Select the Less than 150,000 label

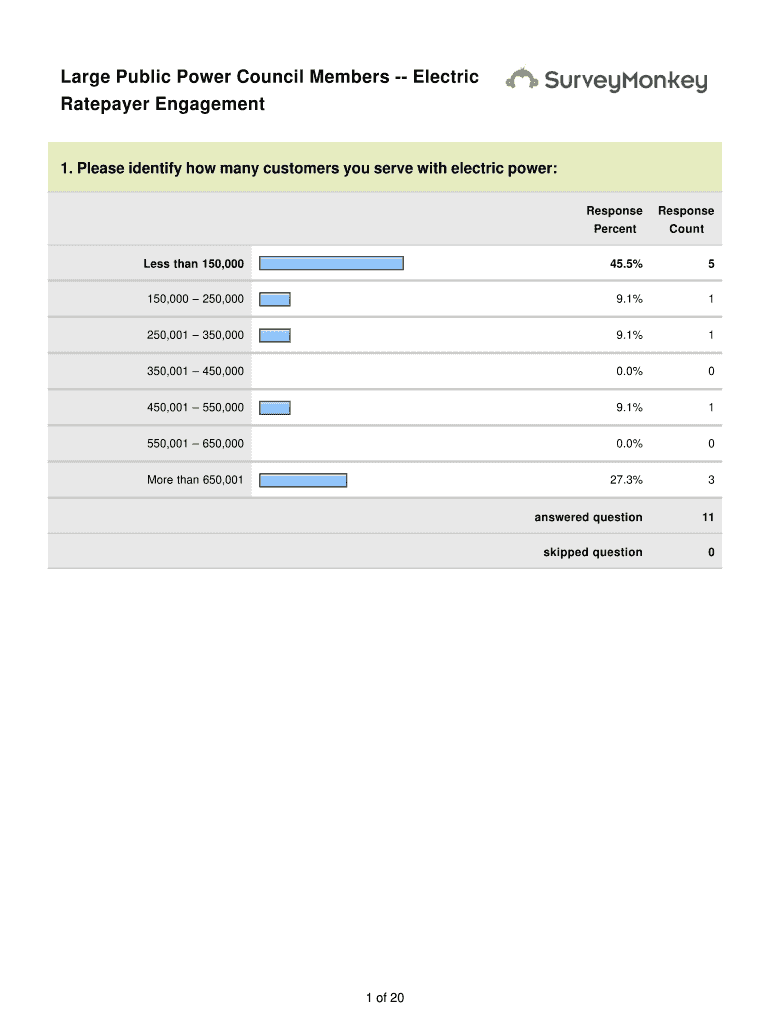coord(193,264)
